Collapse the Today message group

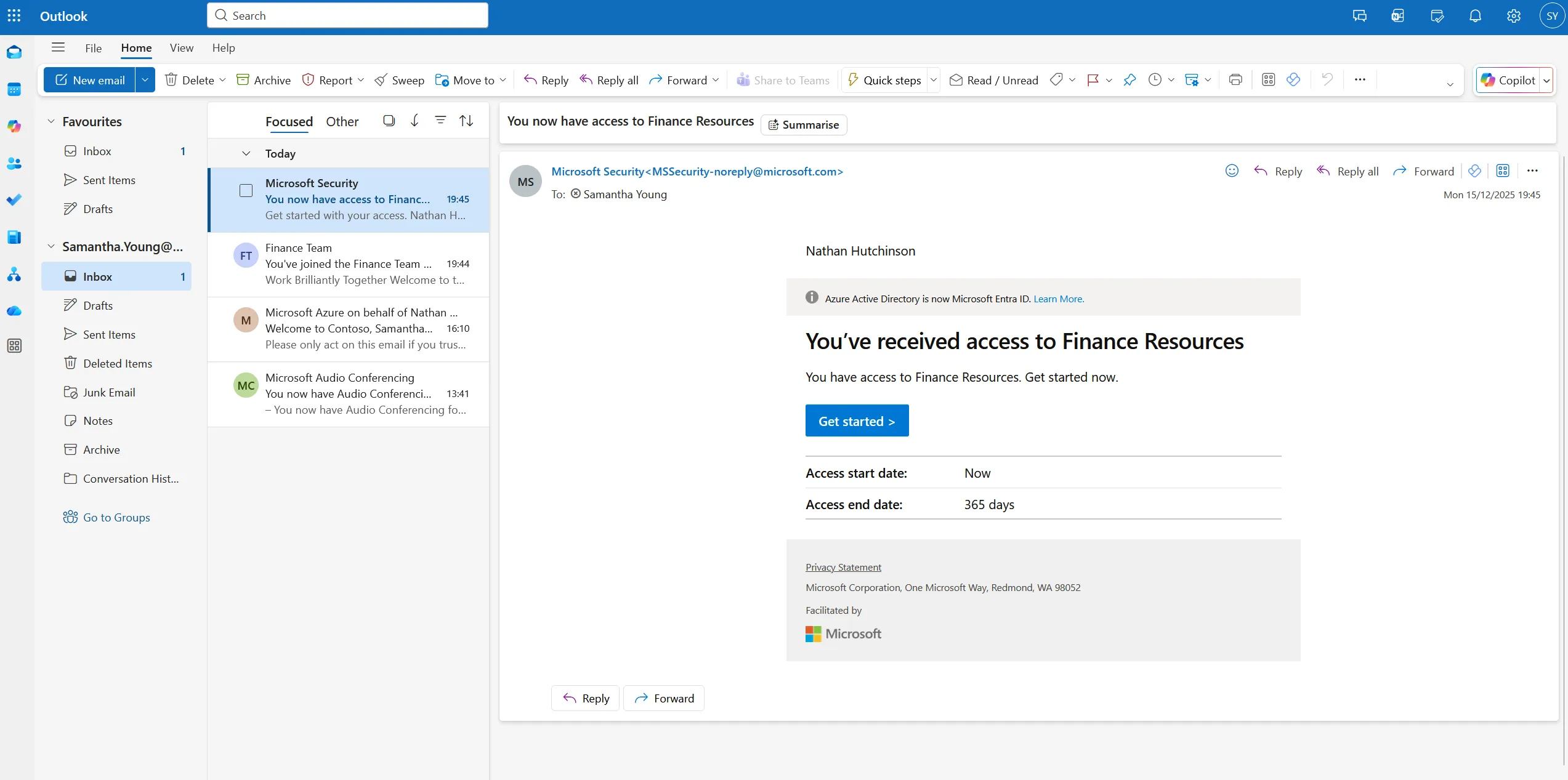pyautogui.click(x=246, y=153)
